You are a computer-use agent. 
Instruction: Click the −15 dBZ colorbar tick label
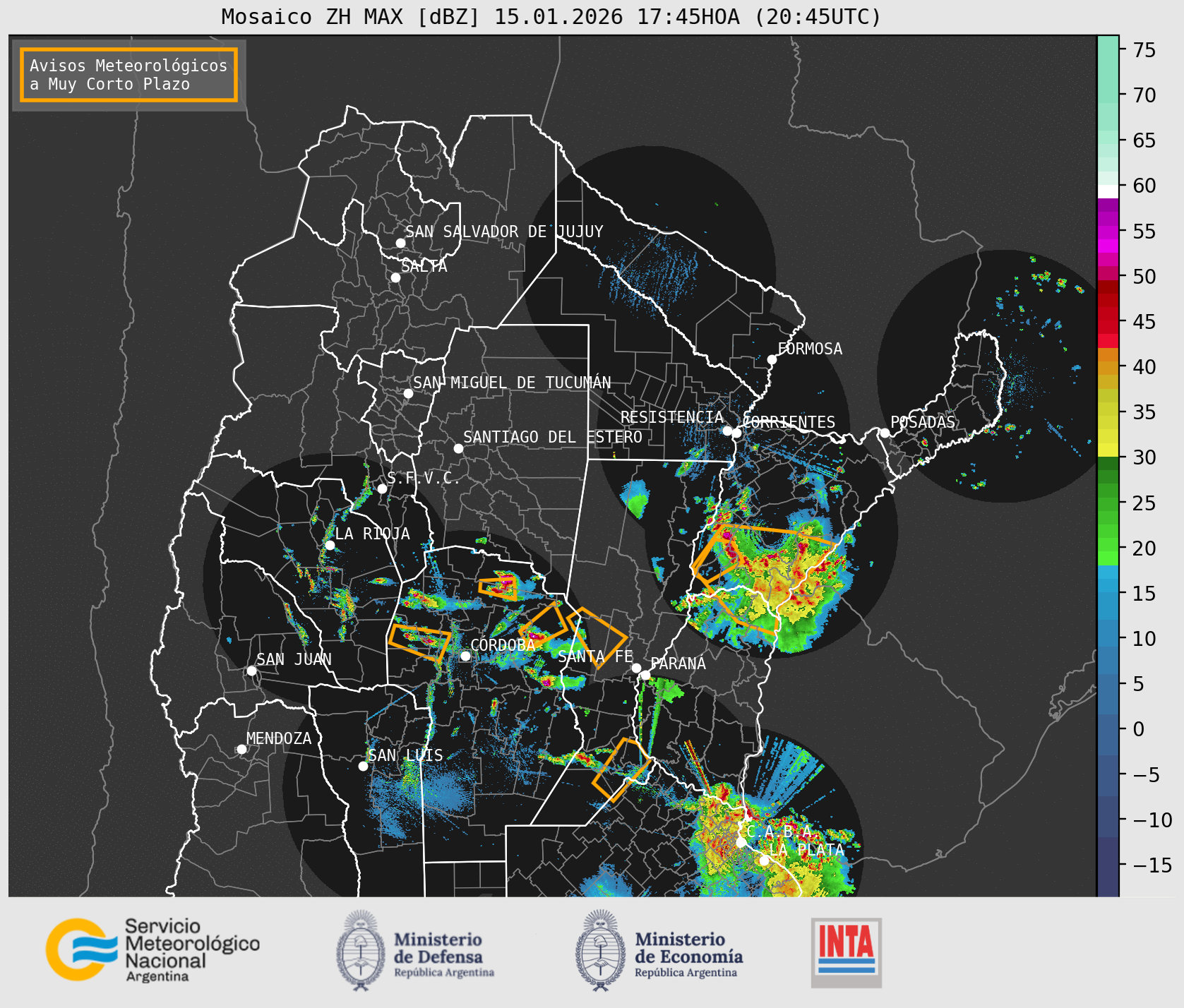pos(1152,865)
